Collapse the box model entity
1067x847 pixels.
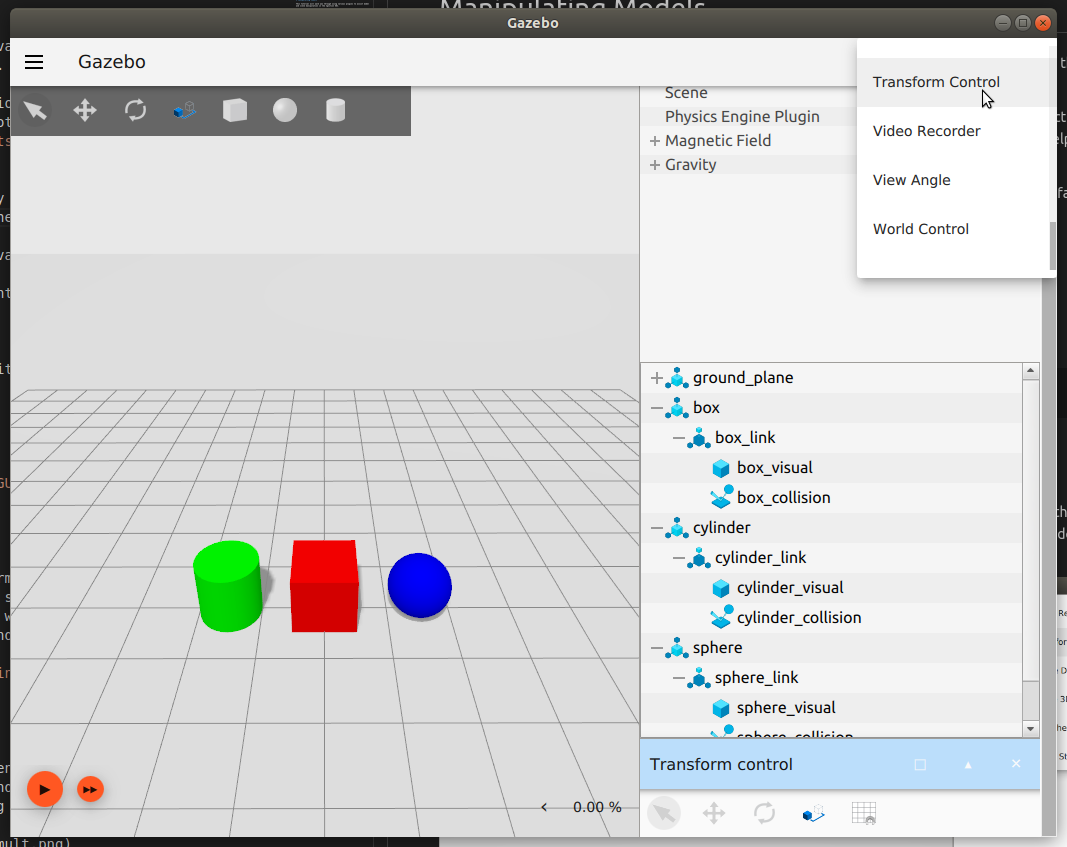pyautogui.click(x=656, y=408)
